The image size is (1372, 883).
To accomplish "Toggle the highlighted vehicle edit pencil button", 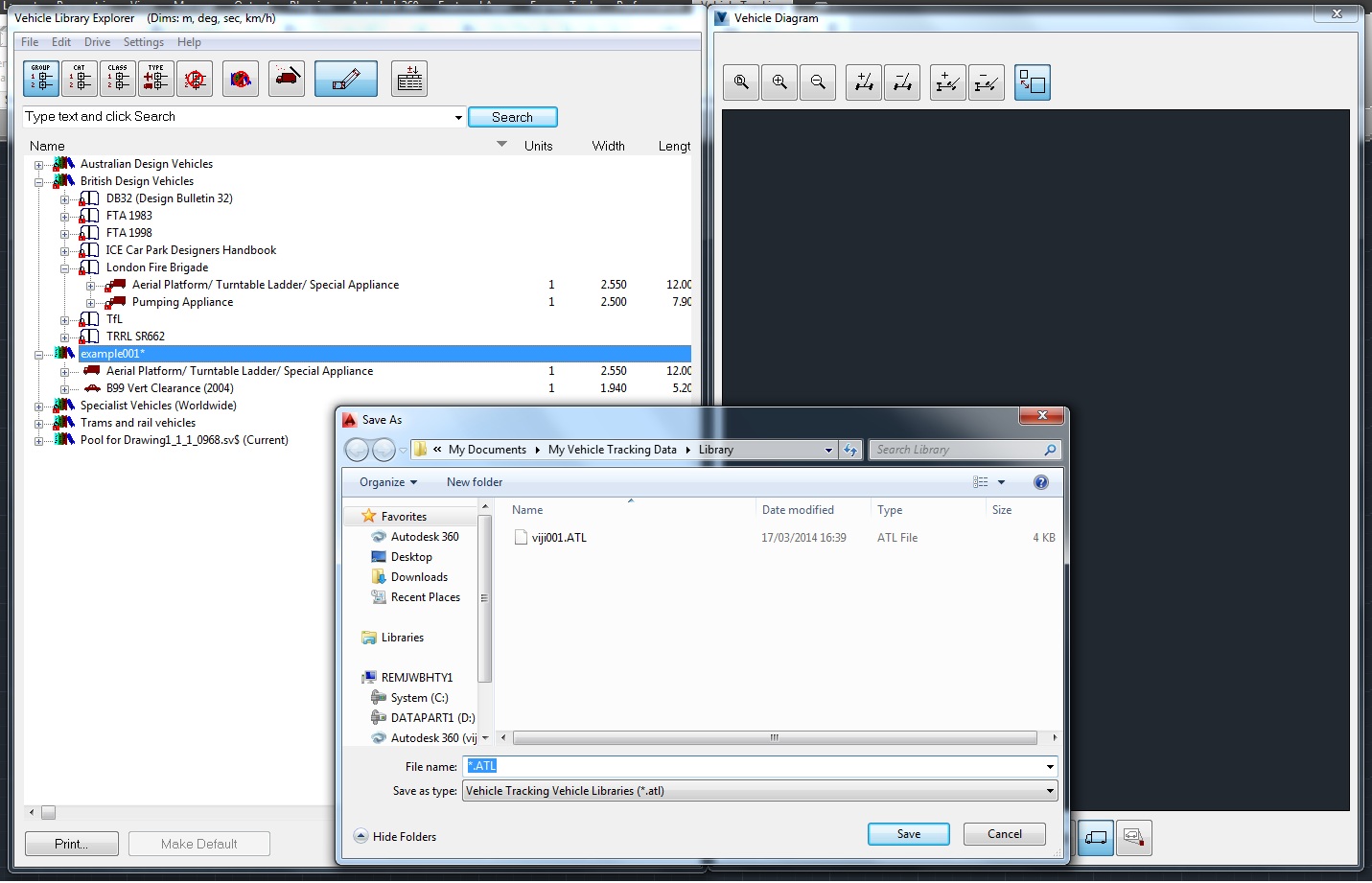I will pyautogui.click(x=346, y=79).
